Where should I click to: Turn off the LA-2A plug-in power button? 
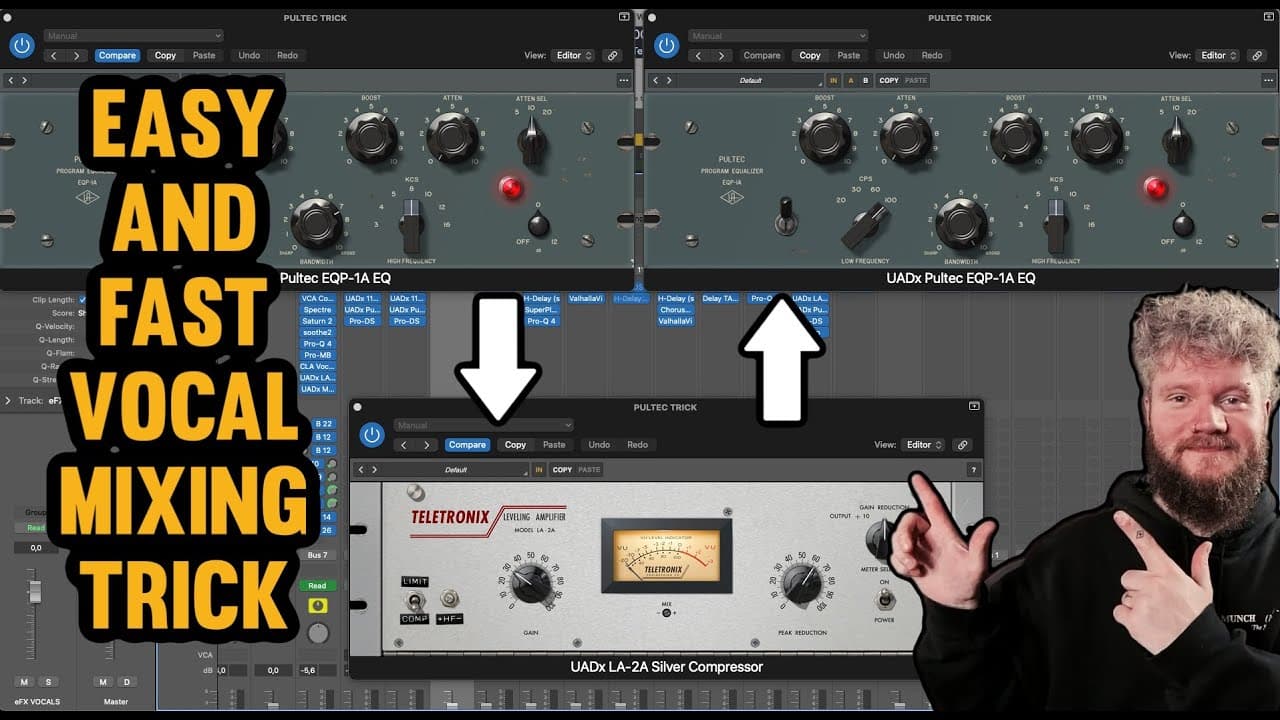click(372, 435)
